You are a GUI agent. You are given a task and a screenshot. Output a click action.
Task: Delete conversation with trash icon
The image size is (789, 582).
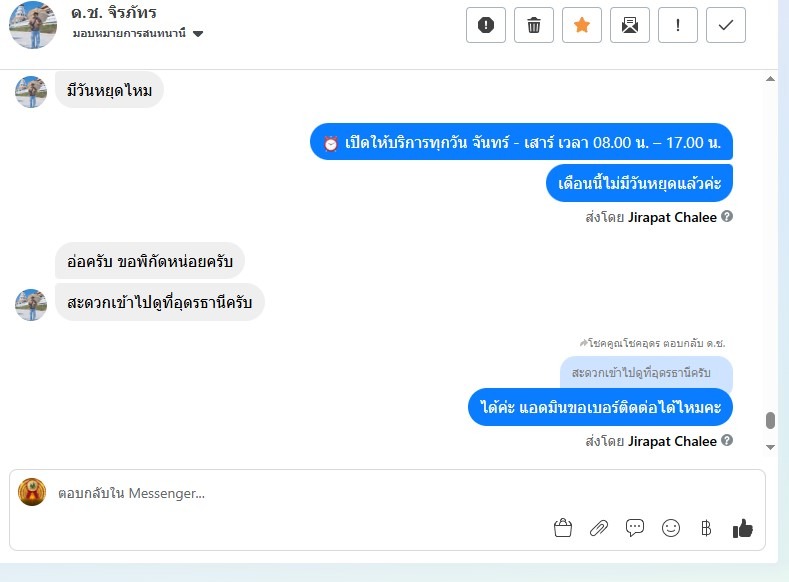click(x=534, y=25)
